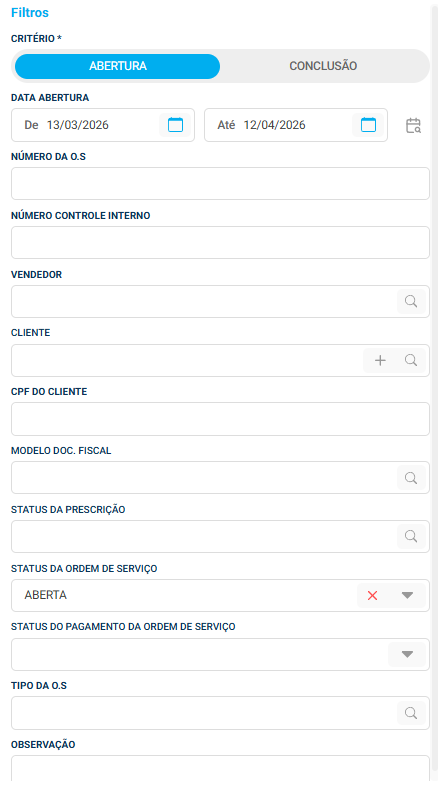Expand Status da Ordem de Serviço dropdown
The width and height of the screenshot is (438, 795).
pos(408,596)
